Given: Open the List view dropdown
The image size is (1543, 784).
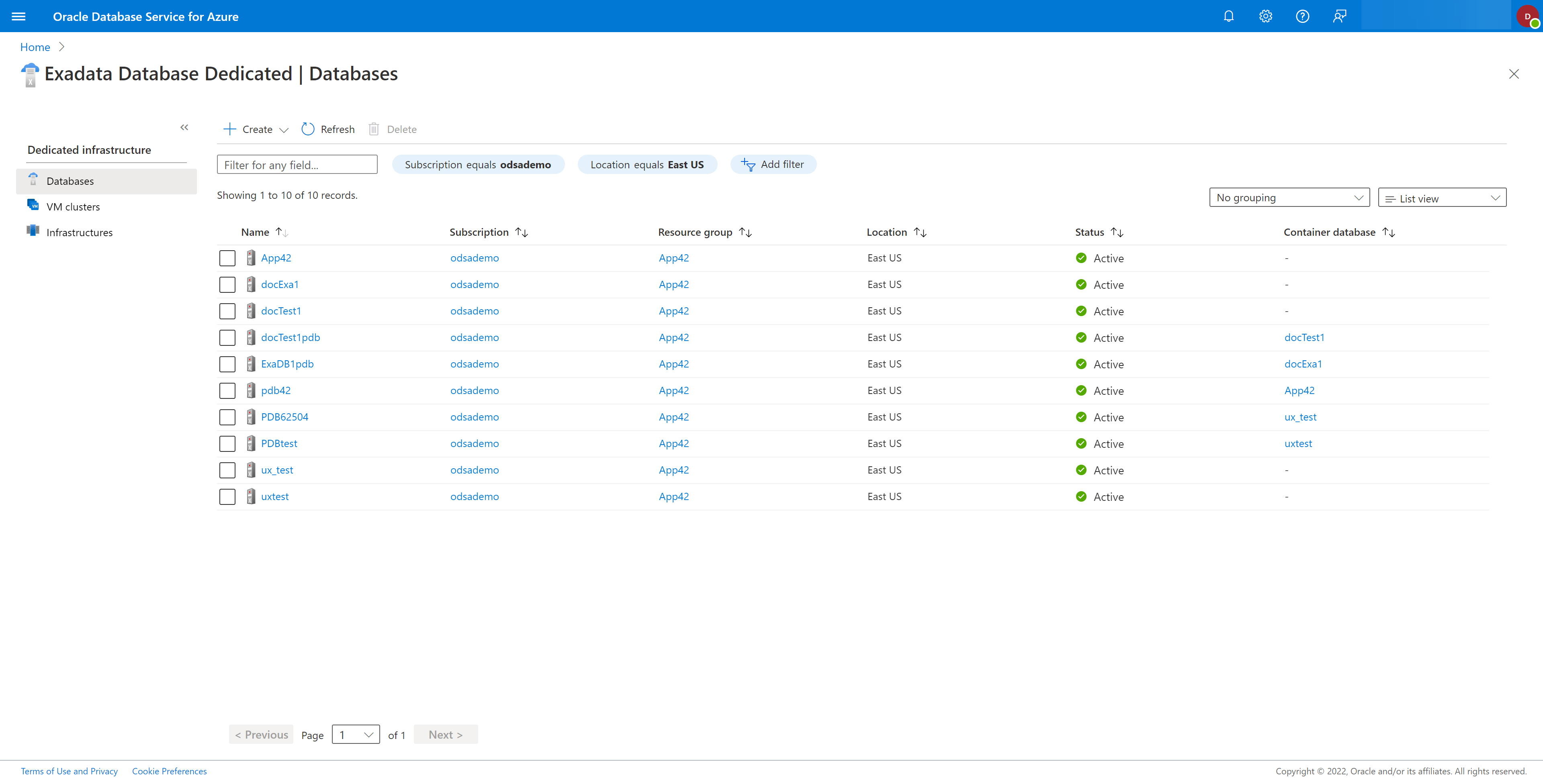Looking at the screenshot, I should click(1442, 198).
